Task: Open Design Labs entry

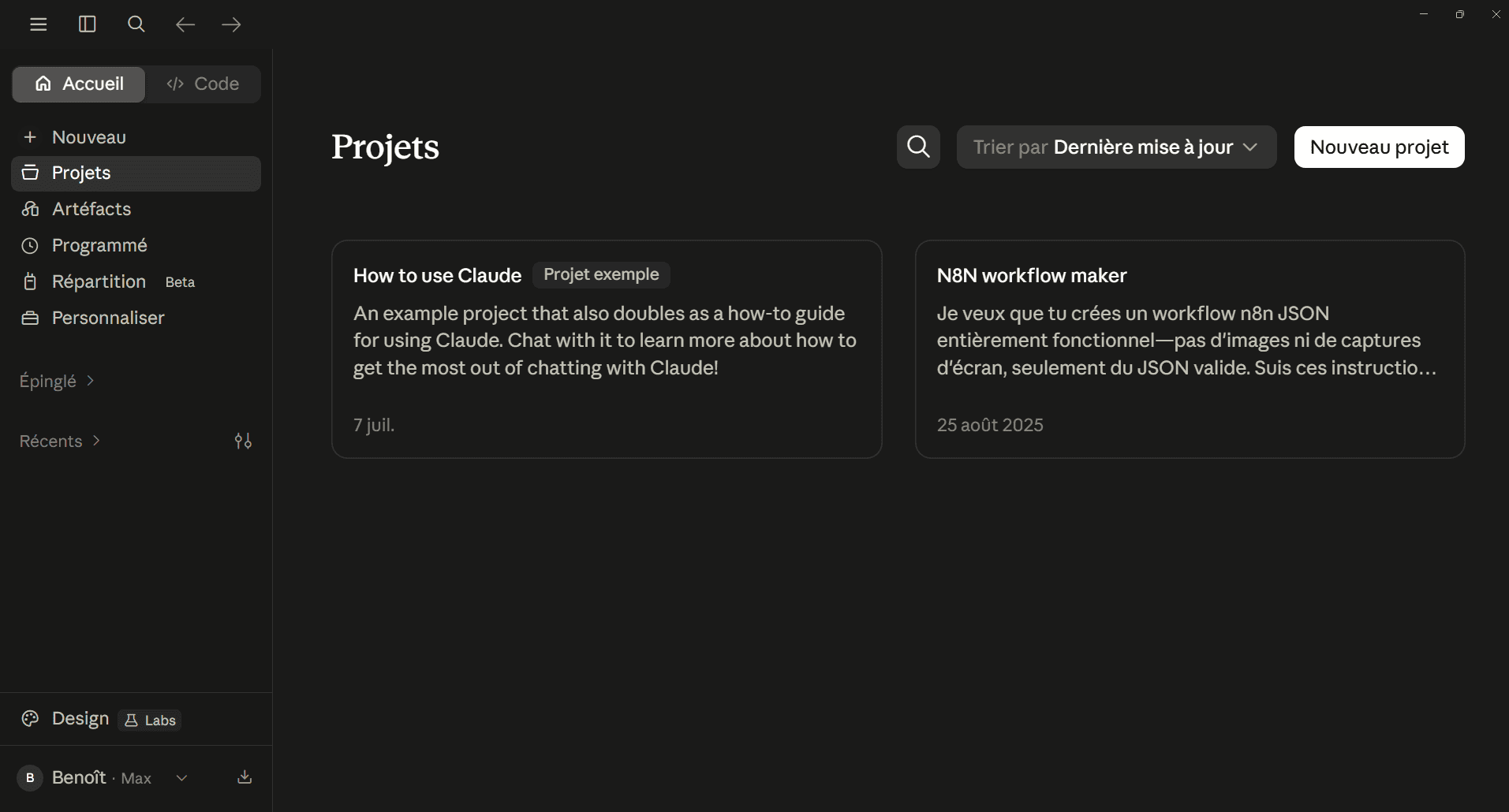Action: (136, 719)
